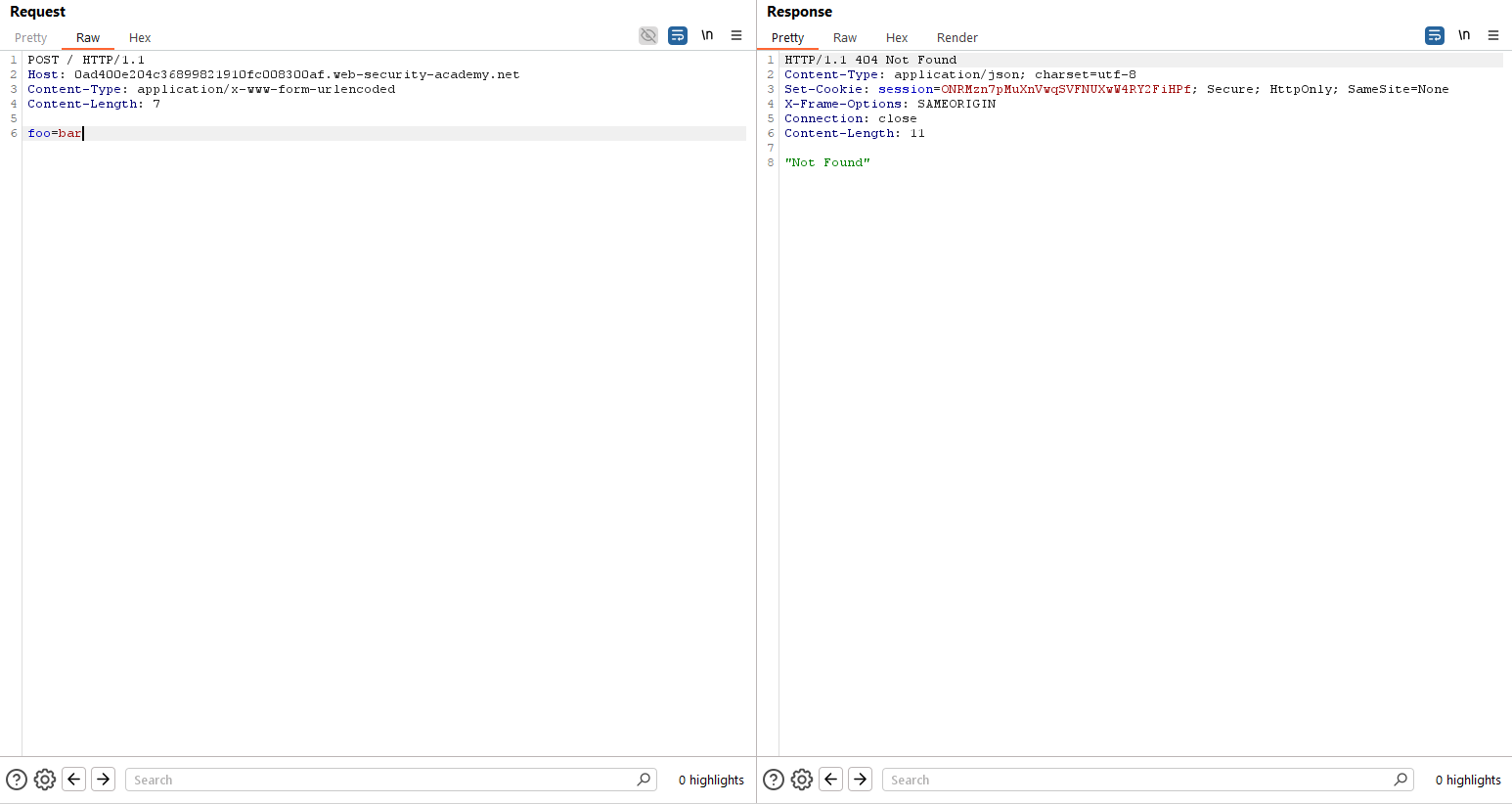Toggle non-printable characters in Request panel
The height and width of the screenshot is (804, 1512).
[707, 36]
